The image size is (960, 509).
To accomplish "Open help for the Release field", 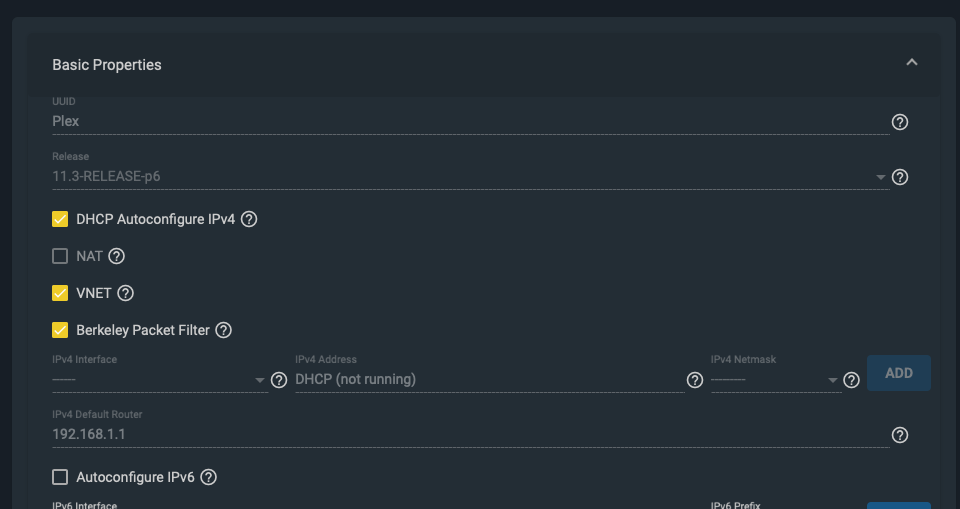I will (899, 177).
